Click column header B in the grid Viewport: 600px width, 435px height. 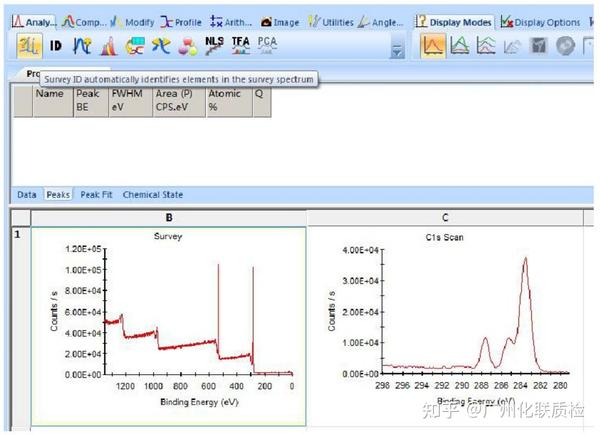[169, 218]
